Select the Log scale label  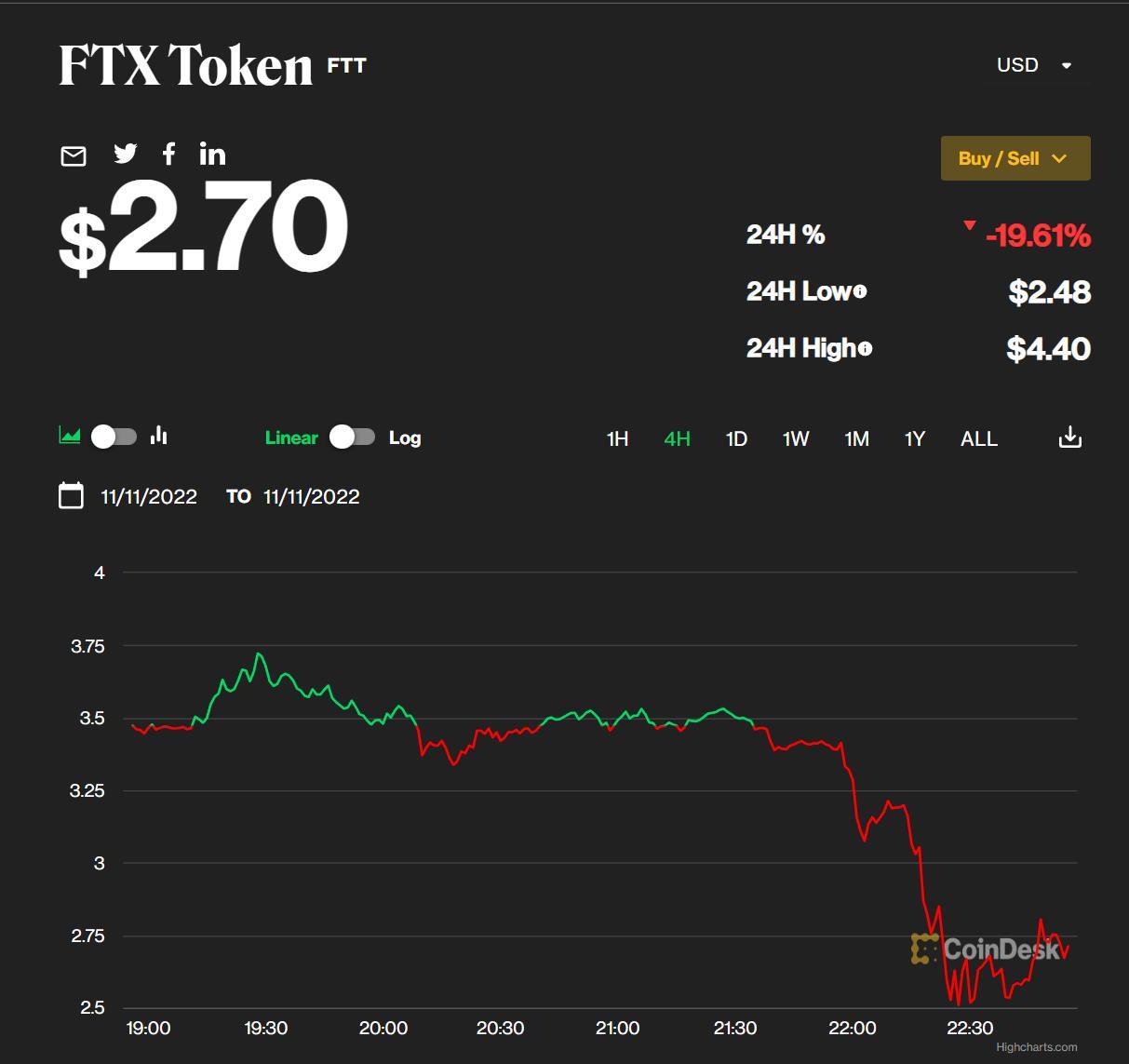(x=405, y=438)
